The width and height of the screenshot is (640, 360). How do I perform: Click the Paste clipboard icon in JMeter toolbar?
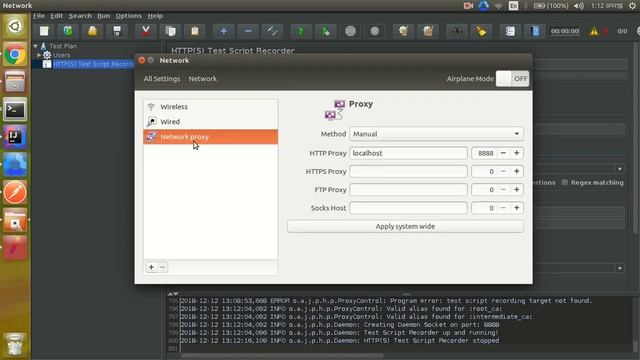(195, 31)
